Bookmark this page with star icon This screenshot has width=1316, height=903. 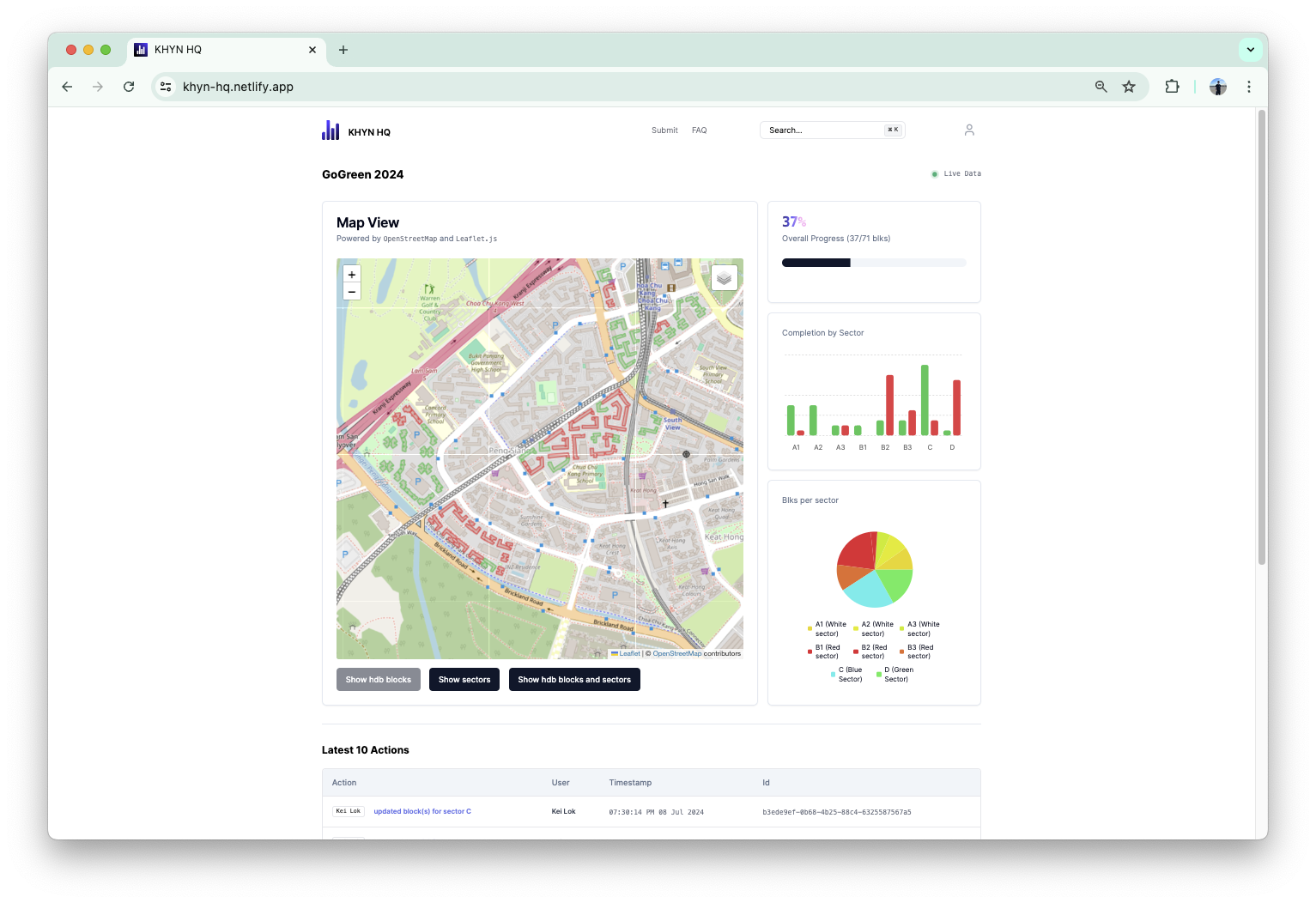point(1129,87)
